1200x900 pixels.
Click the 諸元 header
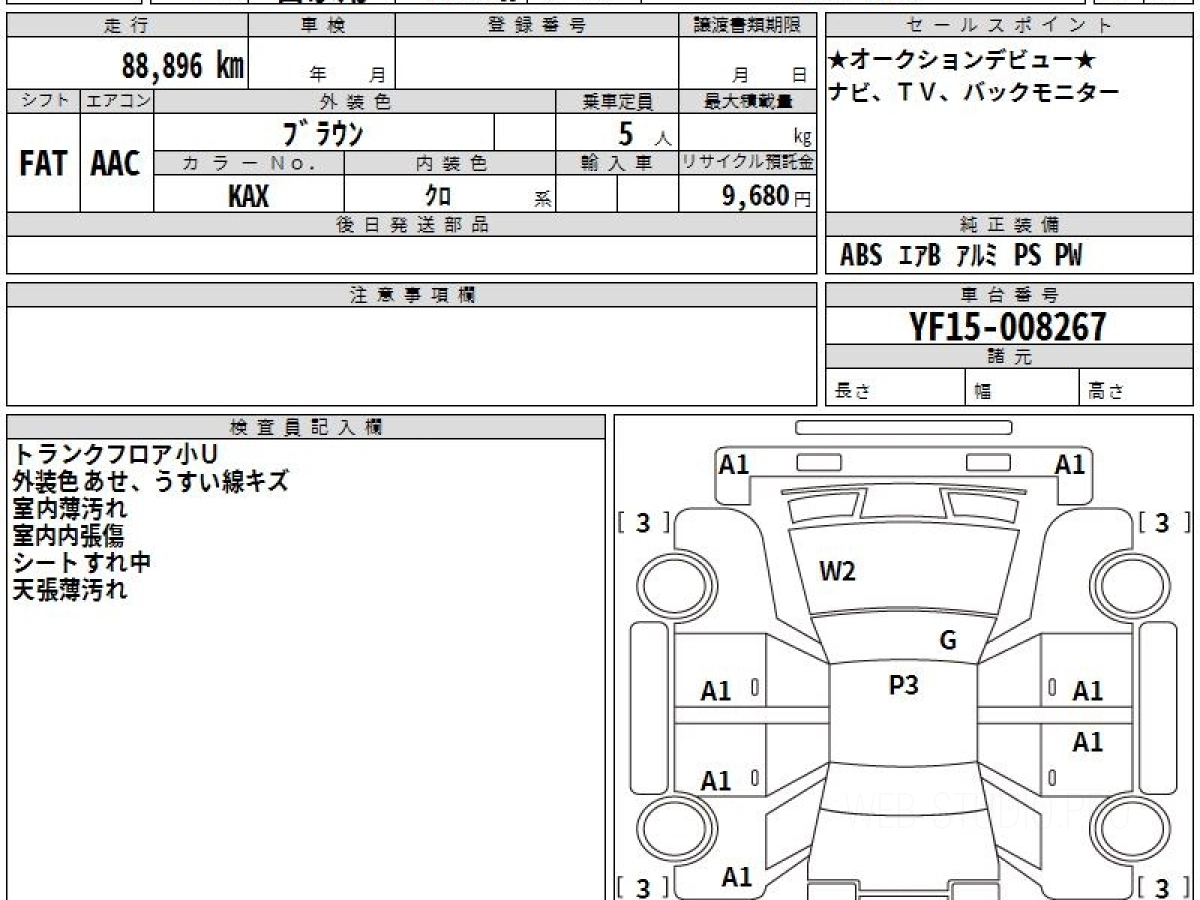click(1010, 357)
